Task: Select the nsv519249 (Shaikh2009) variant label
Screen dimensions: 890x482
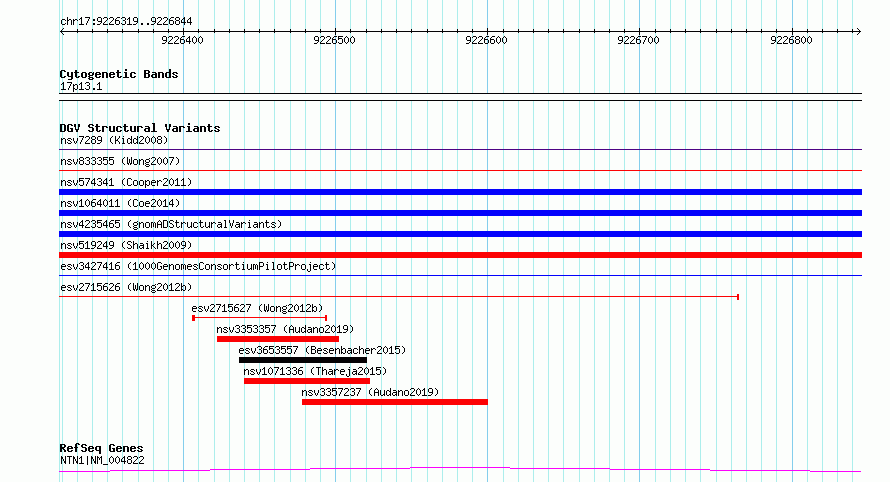Action: 126,245
